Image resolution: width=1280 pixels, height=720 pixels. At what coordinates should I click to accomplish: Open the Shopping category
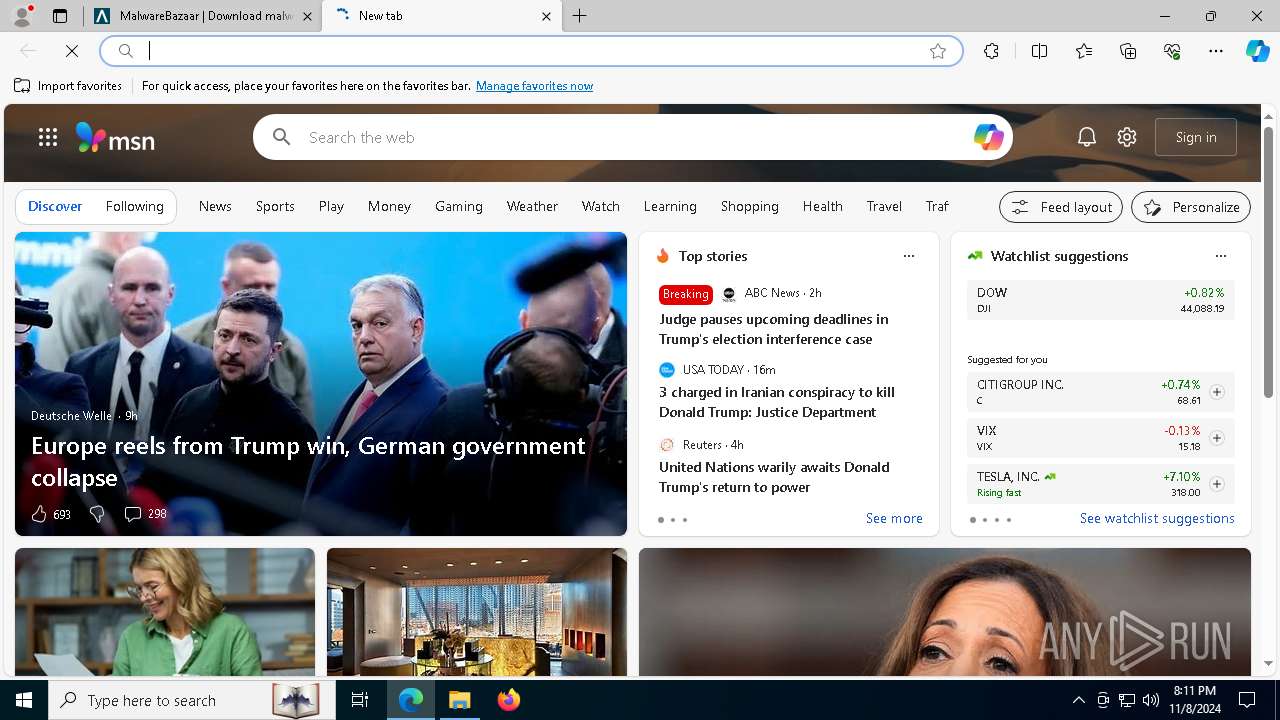click(x=750, y=206)
